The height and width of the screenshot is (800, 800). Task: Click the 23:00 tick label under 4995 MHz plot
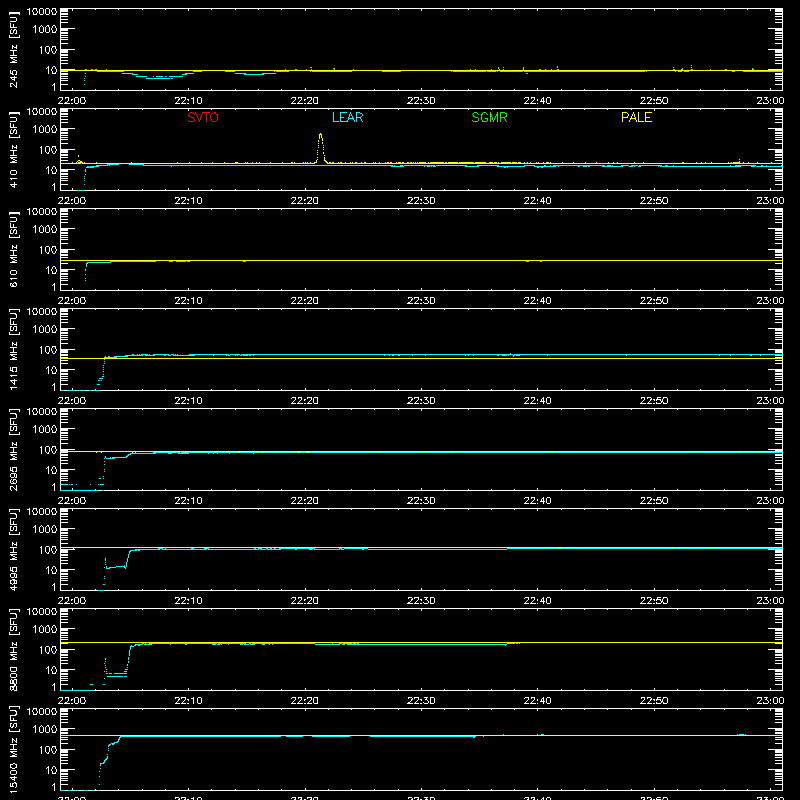click(770, 601)
